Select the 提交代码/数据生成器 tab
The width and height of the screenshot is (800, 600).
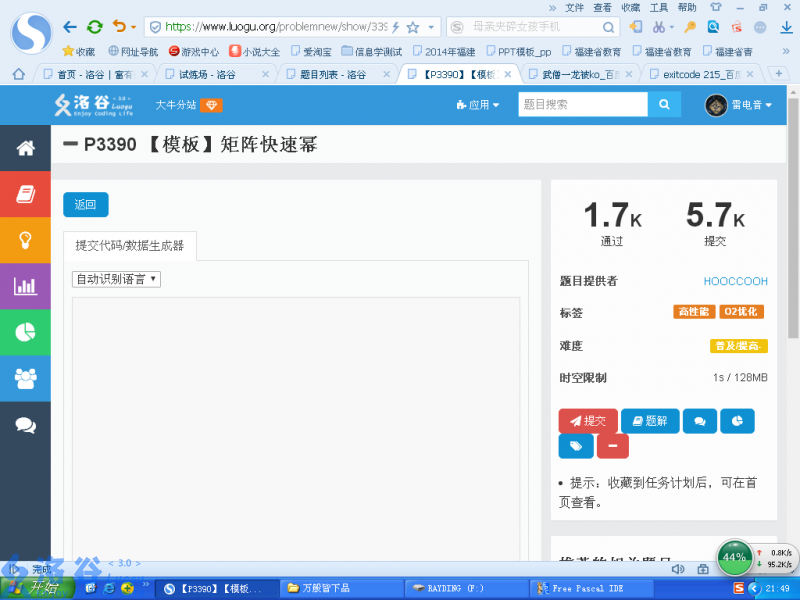click(130, 245)
